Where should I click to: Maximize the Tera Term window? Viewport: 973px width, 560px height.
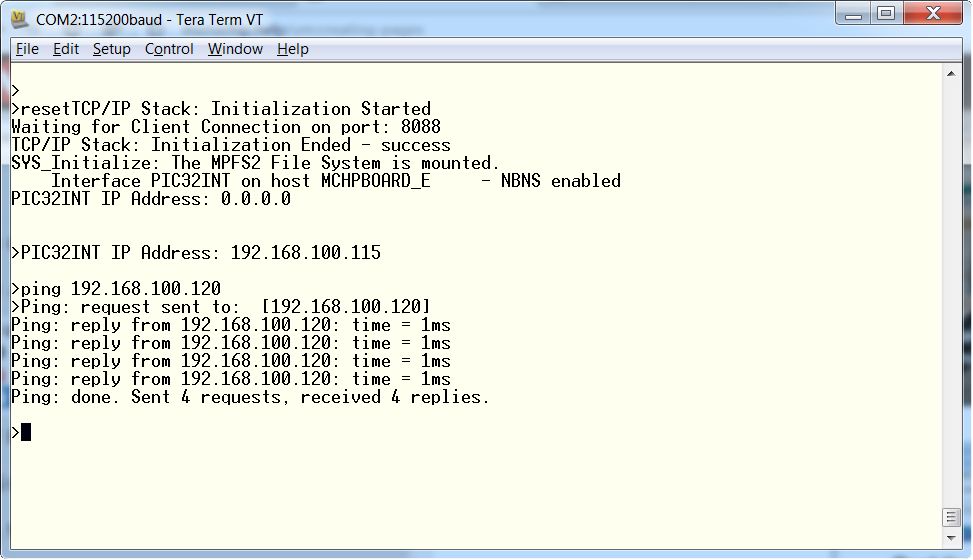click(887, 14)
